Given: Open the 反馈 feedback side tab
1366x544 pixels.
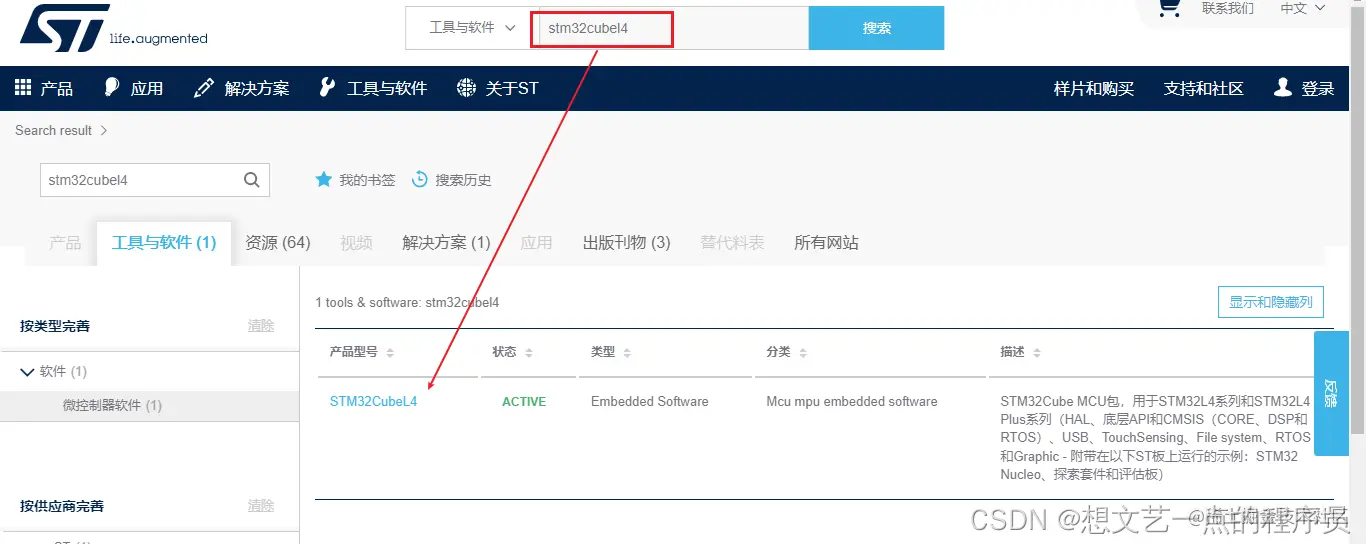Looking at the screenshot, I should (1331, 394).
